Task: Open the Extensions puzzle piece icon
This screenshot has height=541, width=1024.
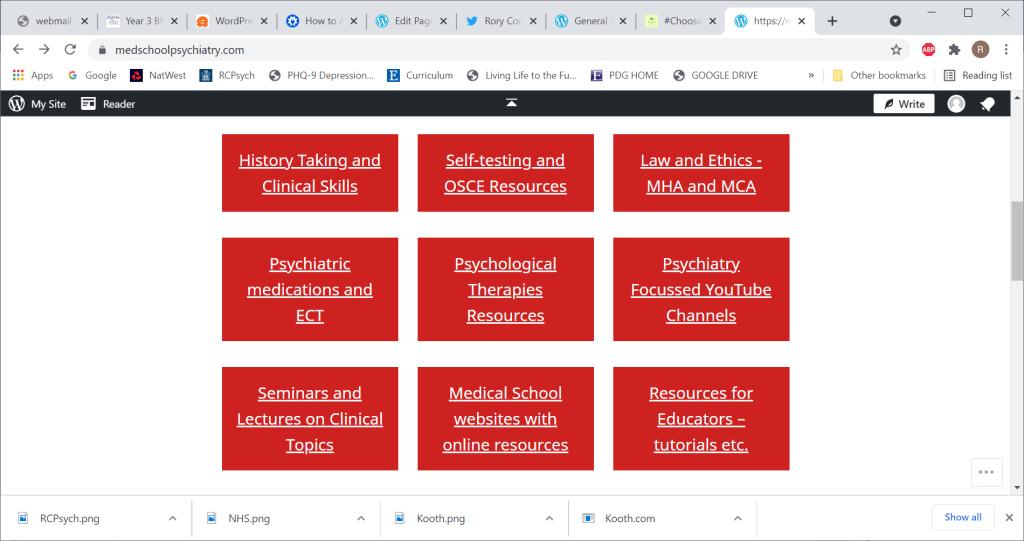Action: click(x=954, y=49)
